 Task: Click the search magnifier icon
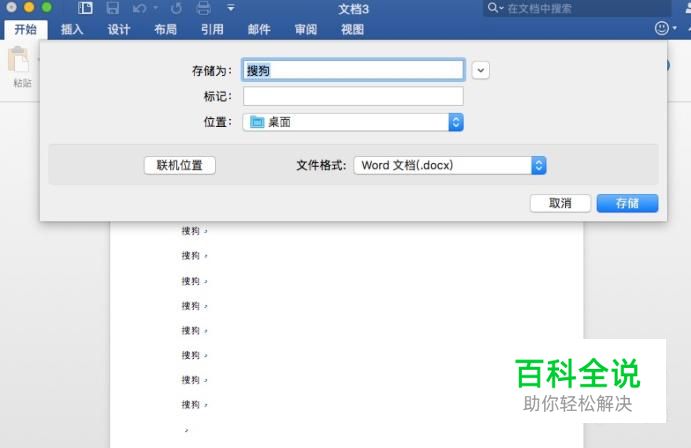point(493,7)
